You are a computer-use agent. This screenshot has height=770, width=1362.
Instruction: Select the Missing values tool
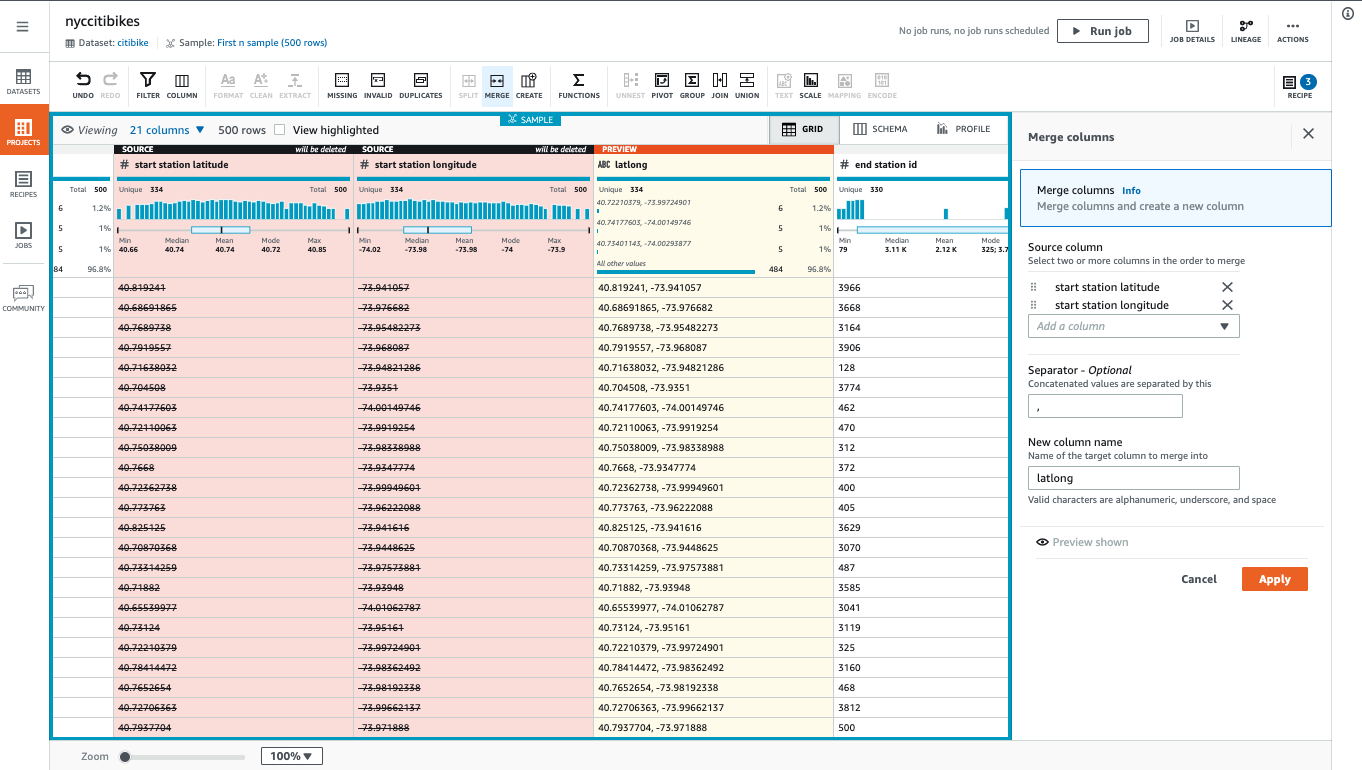tap(342, 85)
